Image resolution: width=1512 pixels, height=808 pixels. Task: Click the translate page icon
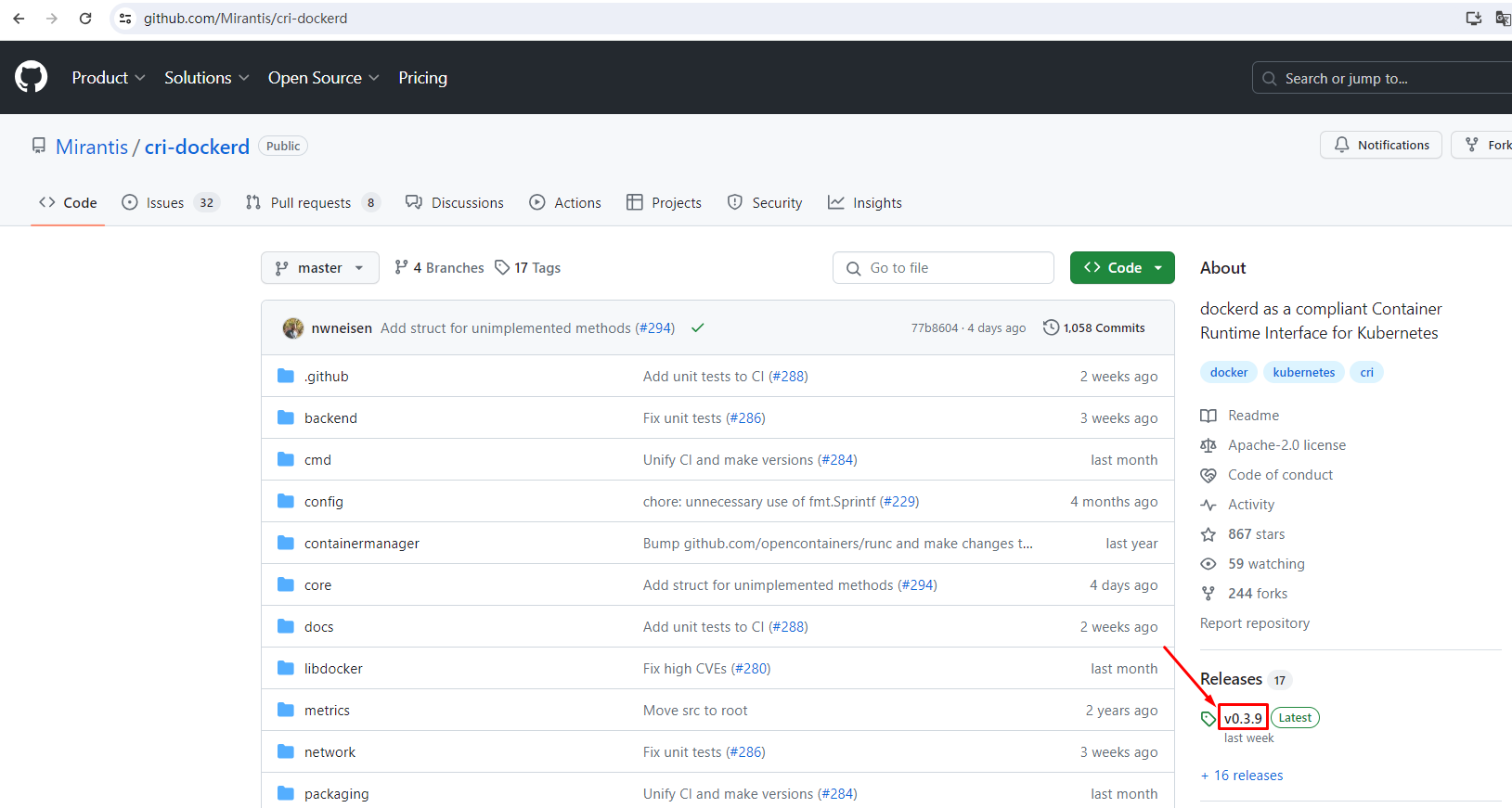(1503, 18)
